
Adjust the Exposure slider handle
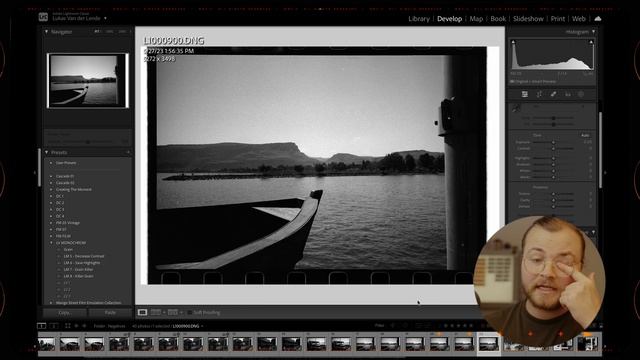click(553, 142)
